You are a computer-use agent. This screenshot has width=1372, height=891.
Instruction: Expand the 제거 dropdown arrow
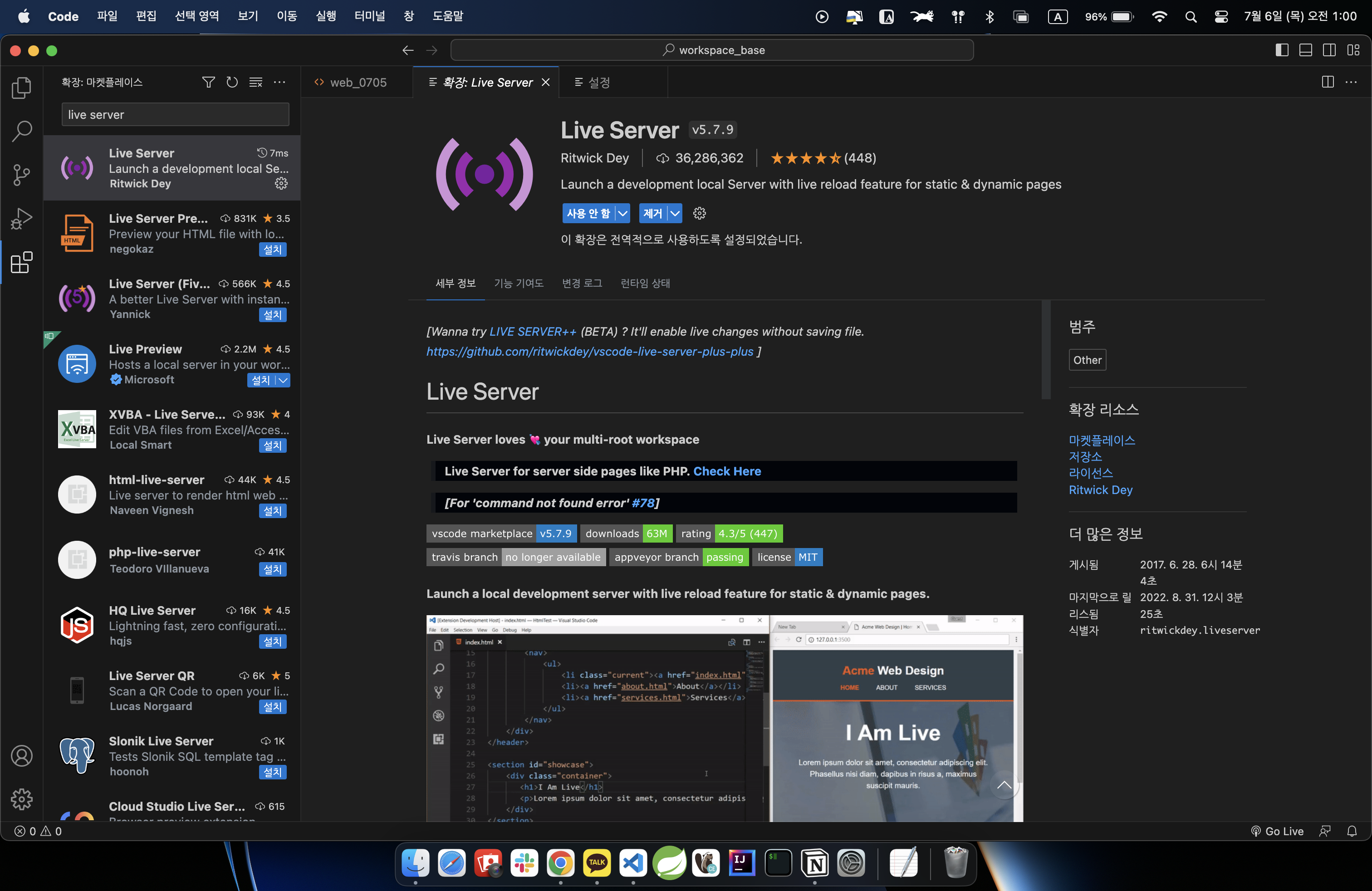pos(675,213)
